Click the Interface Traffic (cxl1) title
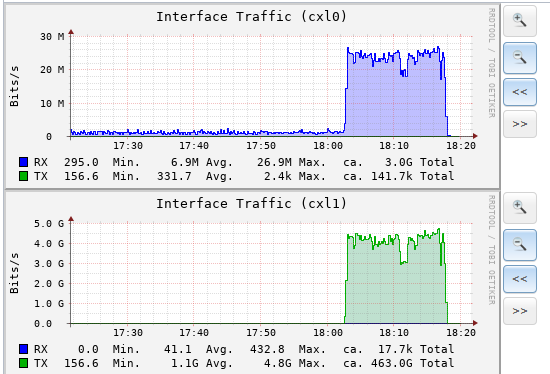 click(x=251, y=203)
